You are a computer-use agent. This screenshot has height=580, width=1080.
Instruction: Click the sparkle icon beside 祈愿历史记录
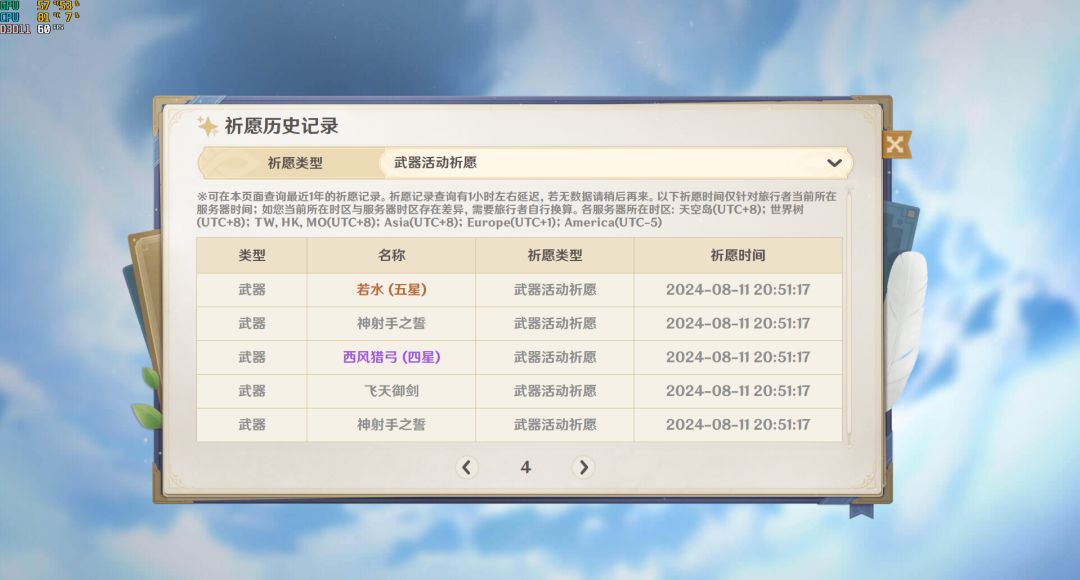click(207, 126)
